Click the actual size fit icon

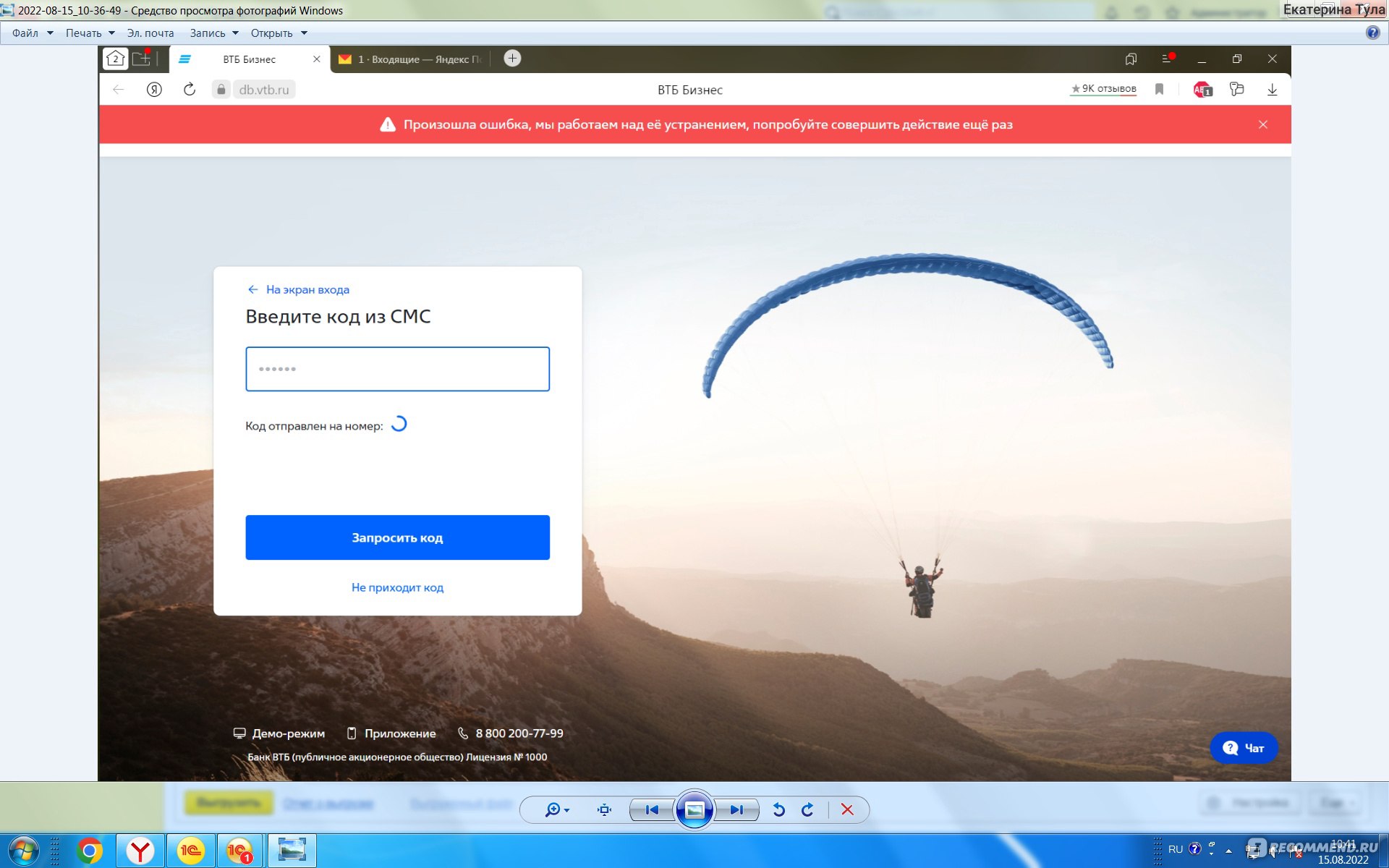[605, 809]
